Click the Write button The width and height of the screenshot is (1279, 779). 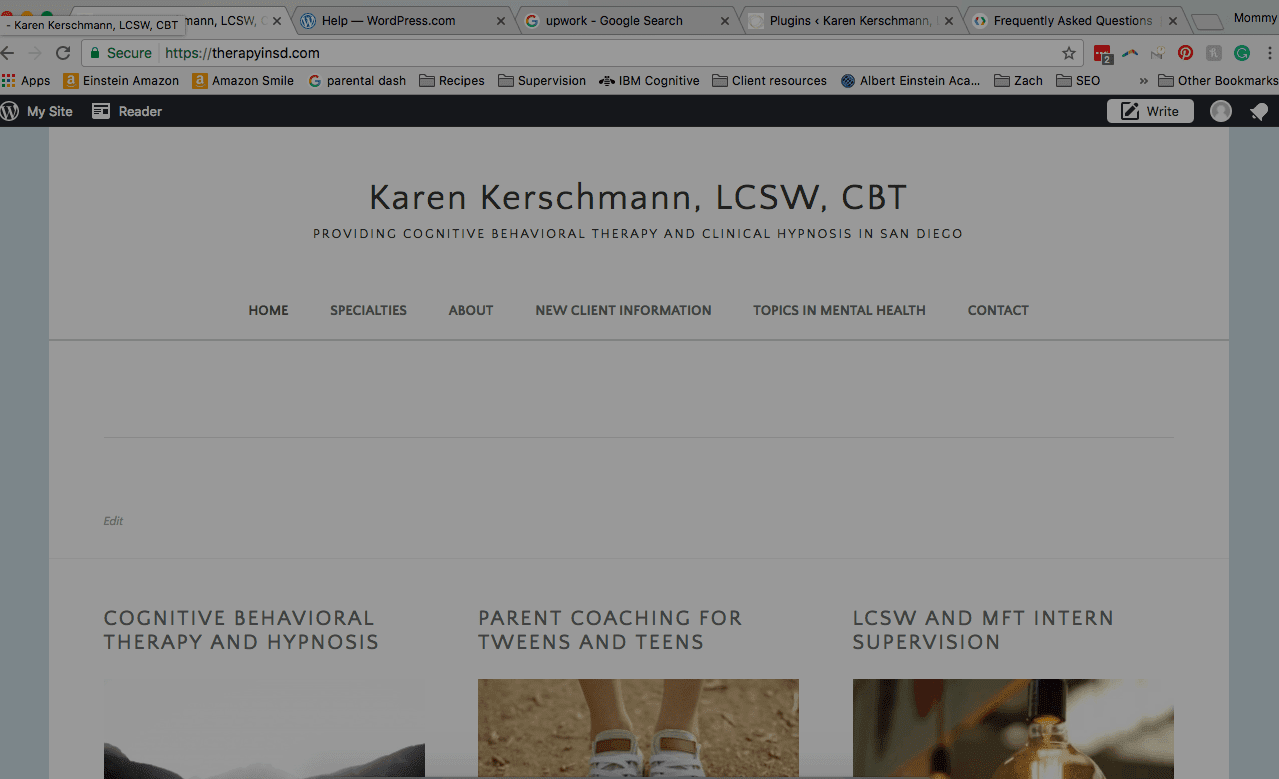click(1150, 112)
